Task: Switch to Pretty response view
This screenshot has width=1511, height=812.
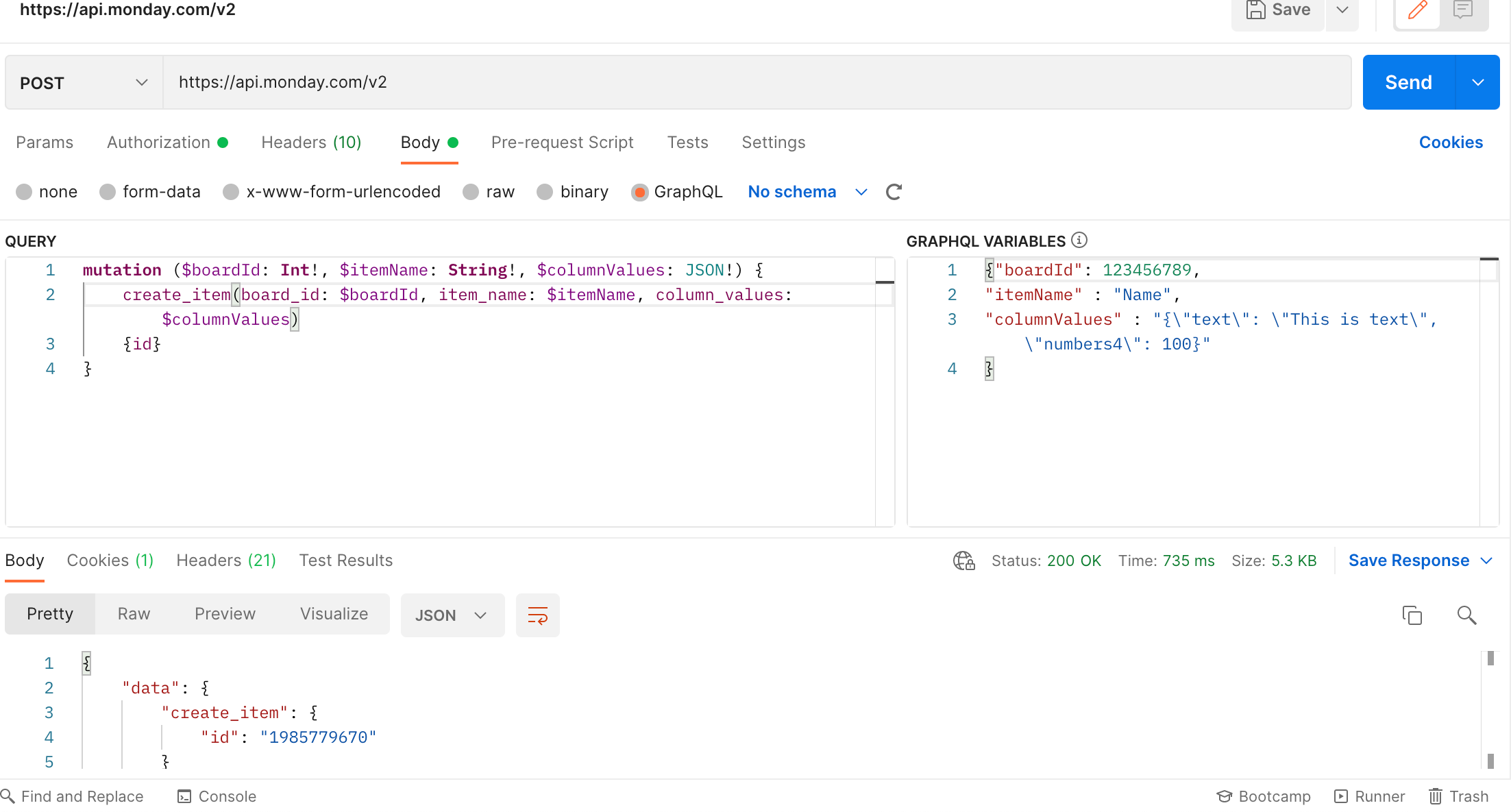Action: (x=50, y=614)
